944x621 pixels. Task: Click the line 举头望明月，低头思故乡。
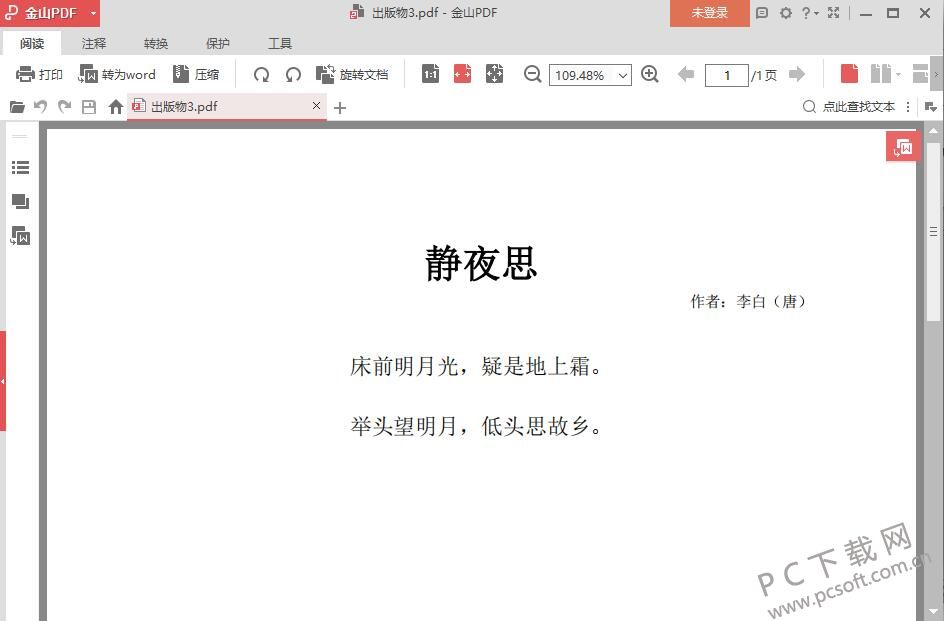pyautogui.click(x=476, y=426)
